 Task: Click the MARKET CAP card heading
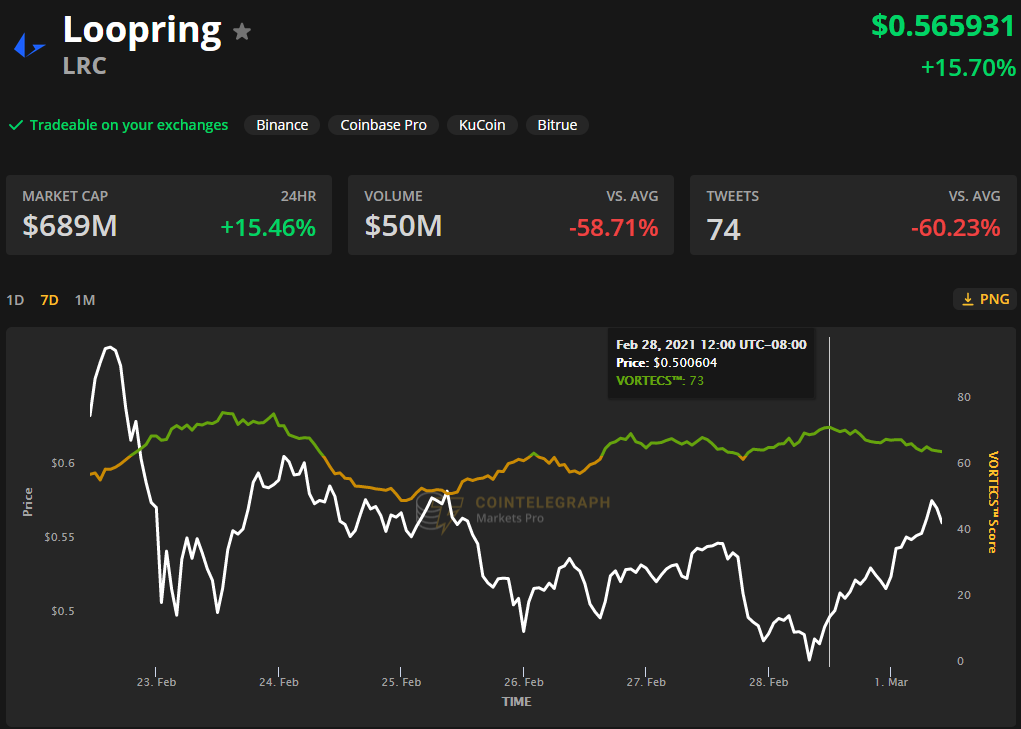tap(65, 196)
